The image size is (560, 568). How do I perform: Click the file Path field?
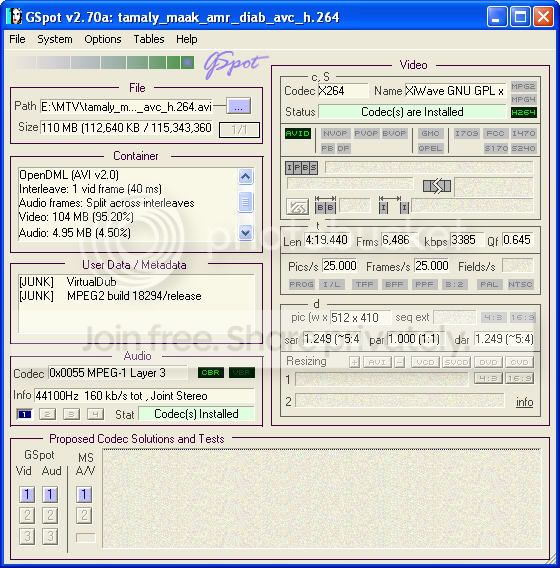pyautogui.click(x=126, y=106)
